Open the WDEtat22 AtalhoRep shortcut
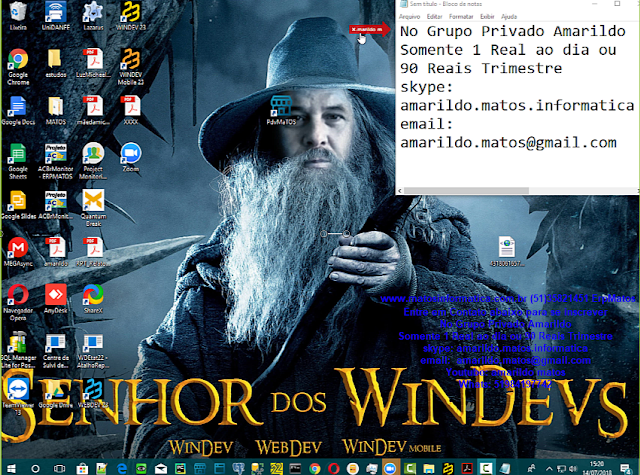 point(93,350)
